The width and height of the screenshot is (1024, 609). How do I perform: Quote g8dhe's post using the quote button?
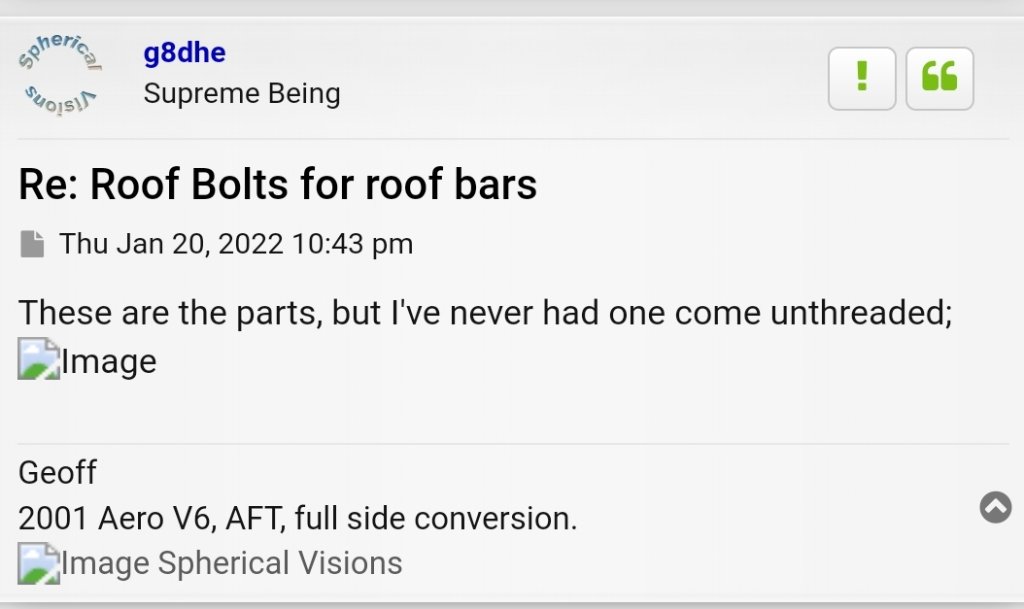coord(939,77)
